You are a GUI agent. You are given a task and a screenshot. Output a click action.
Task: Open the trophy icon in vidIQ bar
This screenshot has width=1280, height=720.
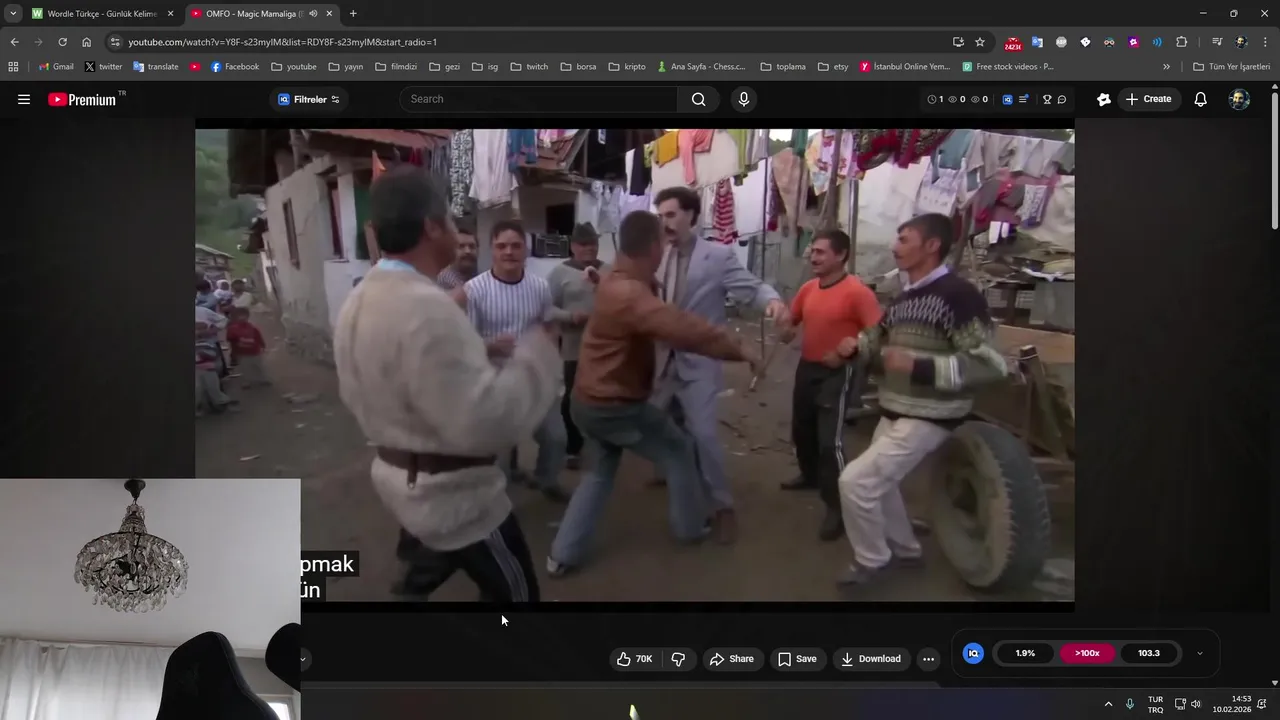1047,99
